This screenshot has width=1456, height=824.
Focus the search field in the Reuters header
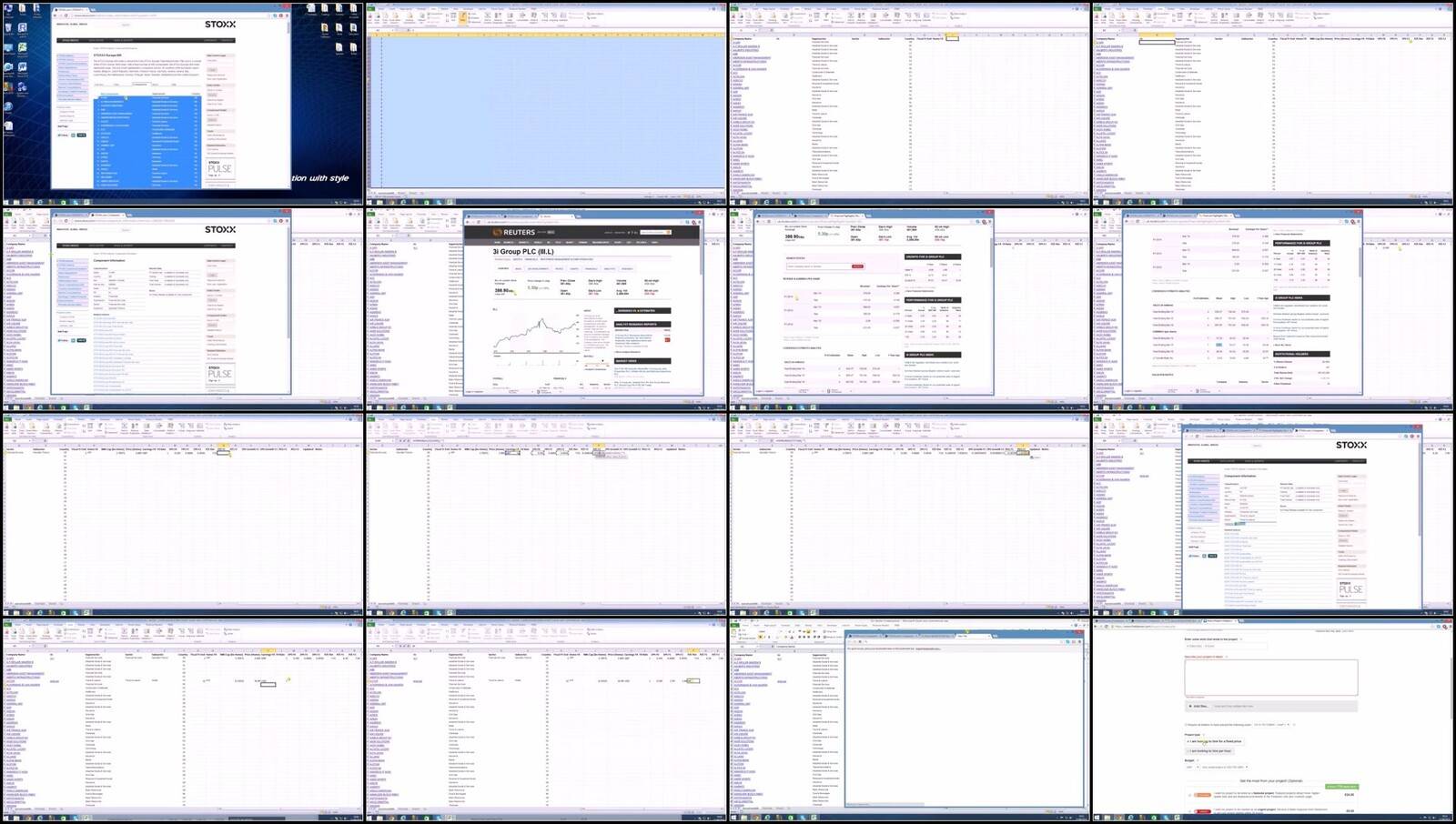point(653,232)
